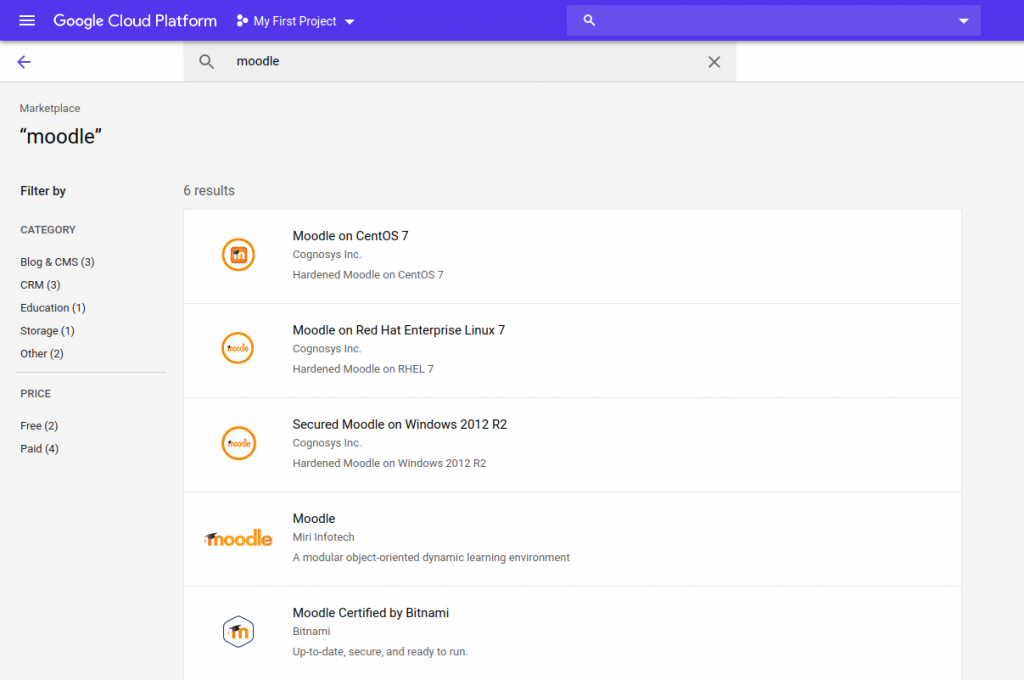Click the Bitnami Moodle hexagon icon
This screenshot has height=680, width=1024.
coord(238,631)
